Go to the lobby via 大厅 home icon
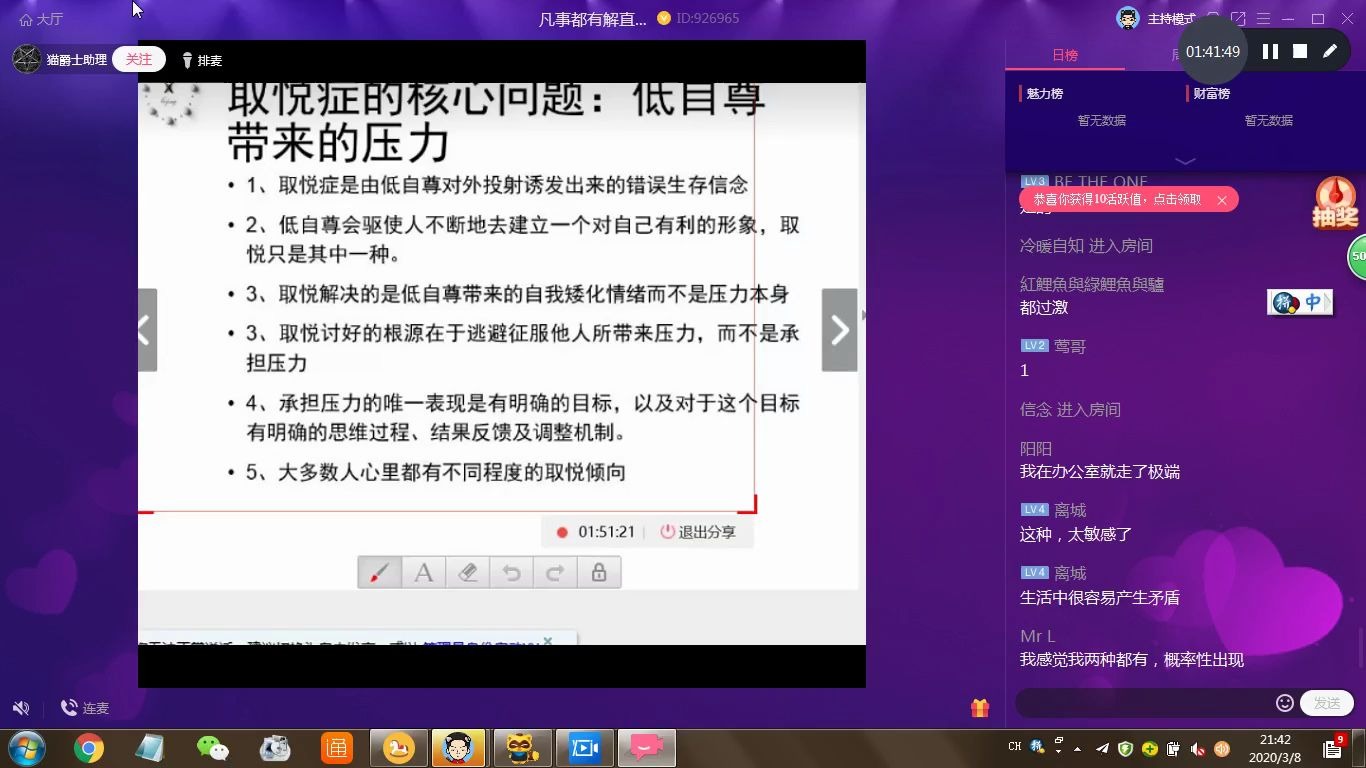The height and width of the screenshot is (768, 1366). click(41, 19)
